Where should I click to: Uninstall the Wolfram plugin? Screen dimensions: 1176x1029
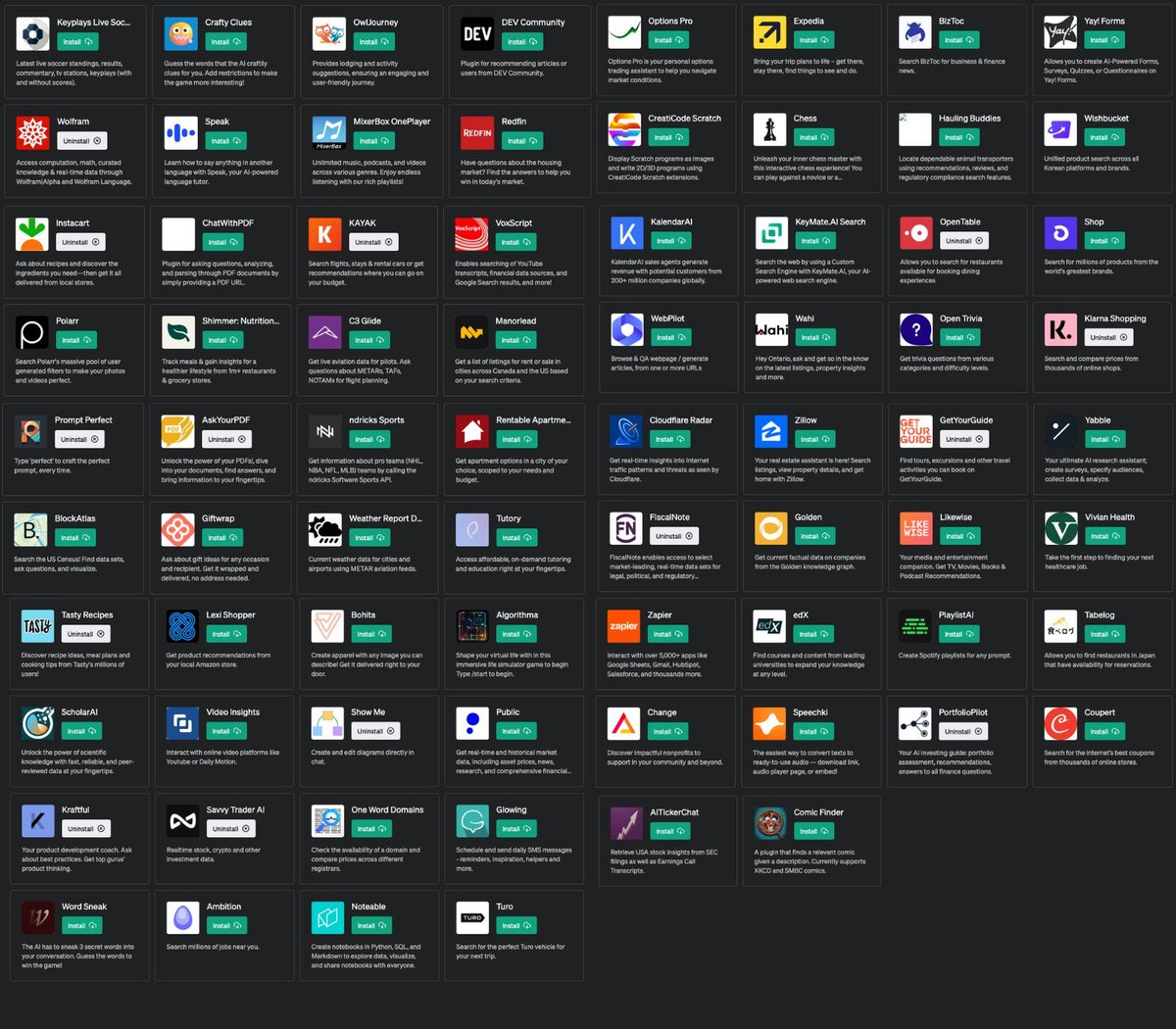(82, 141)
